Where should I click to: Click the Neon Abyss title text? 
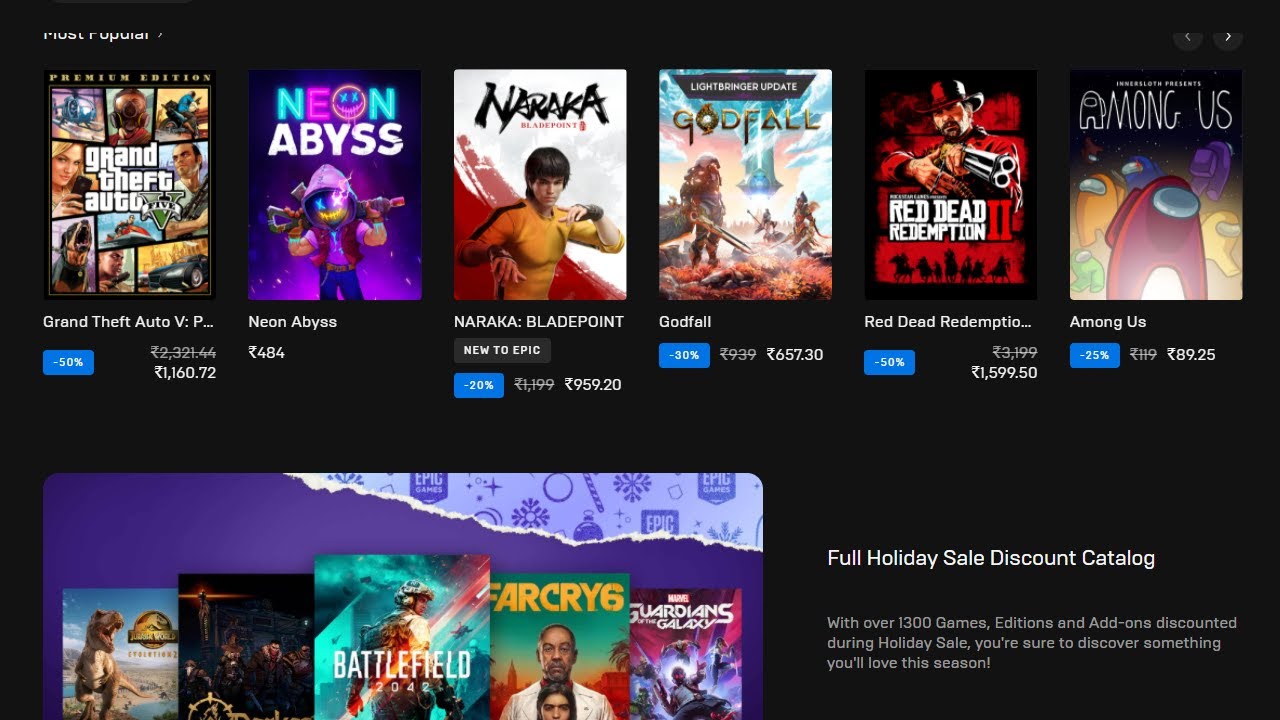(x=292, y=322)
